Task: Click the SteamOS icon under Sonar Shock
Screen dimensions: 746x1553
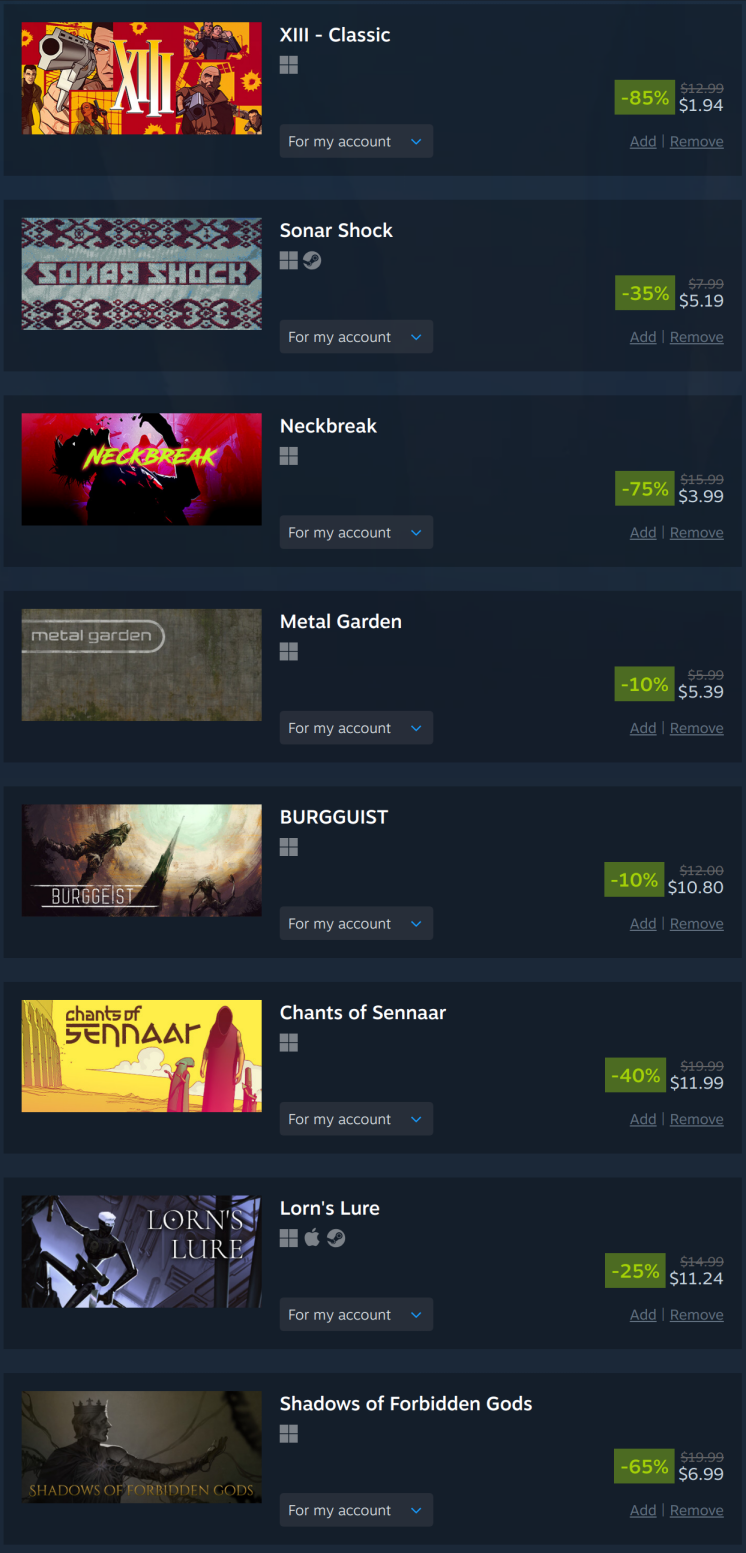Action: (312, 261)
